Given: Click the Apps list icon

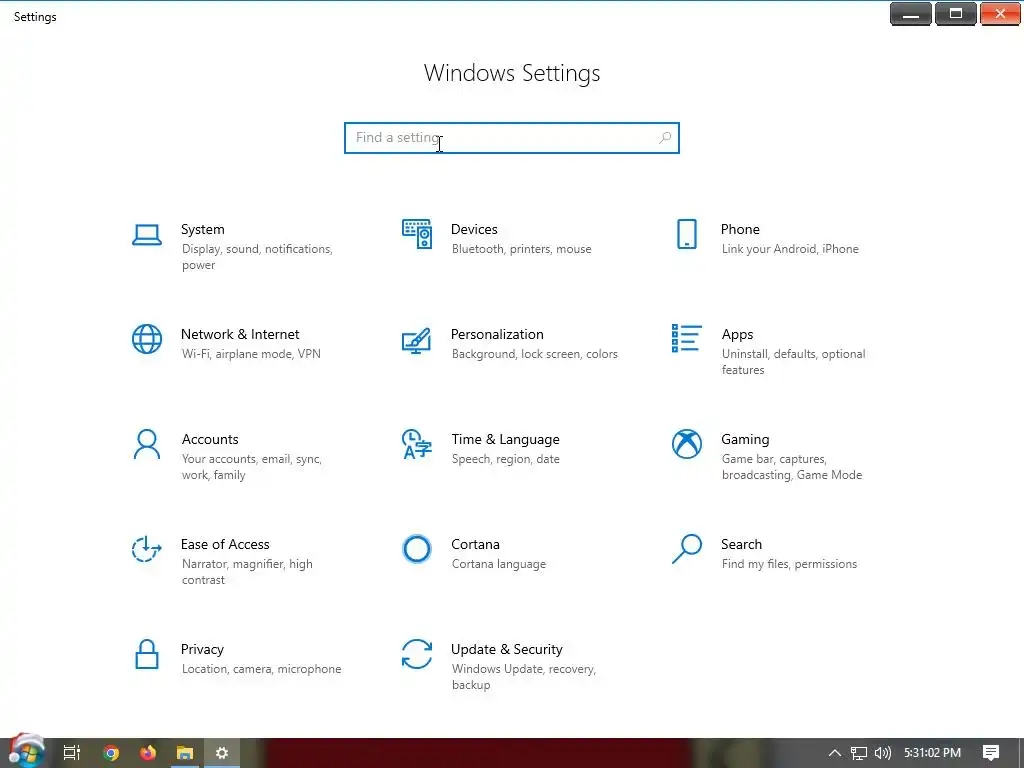Looking at the screenshot, I should [687, 338].
